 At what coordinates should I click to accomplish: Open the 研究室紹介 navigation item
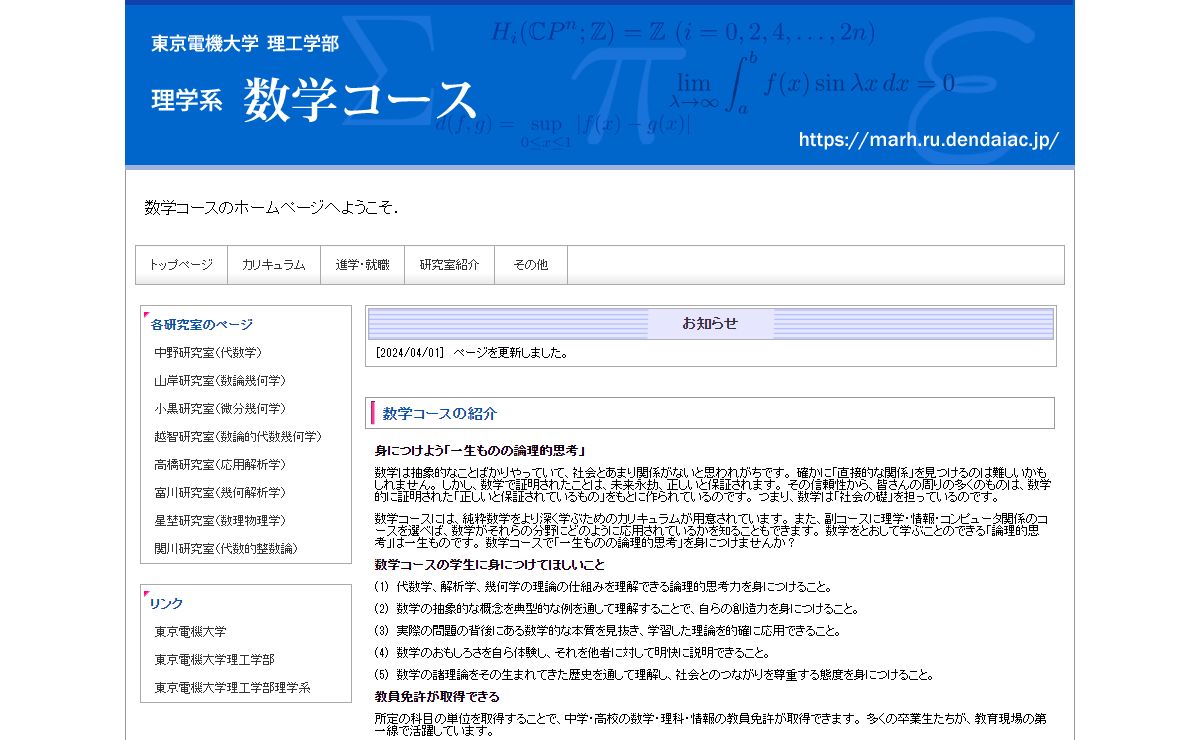click(x=449, y=265)
